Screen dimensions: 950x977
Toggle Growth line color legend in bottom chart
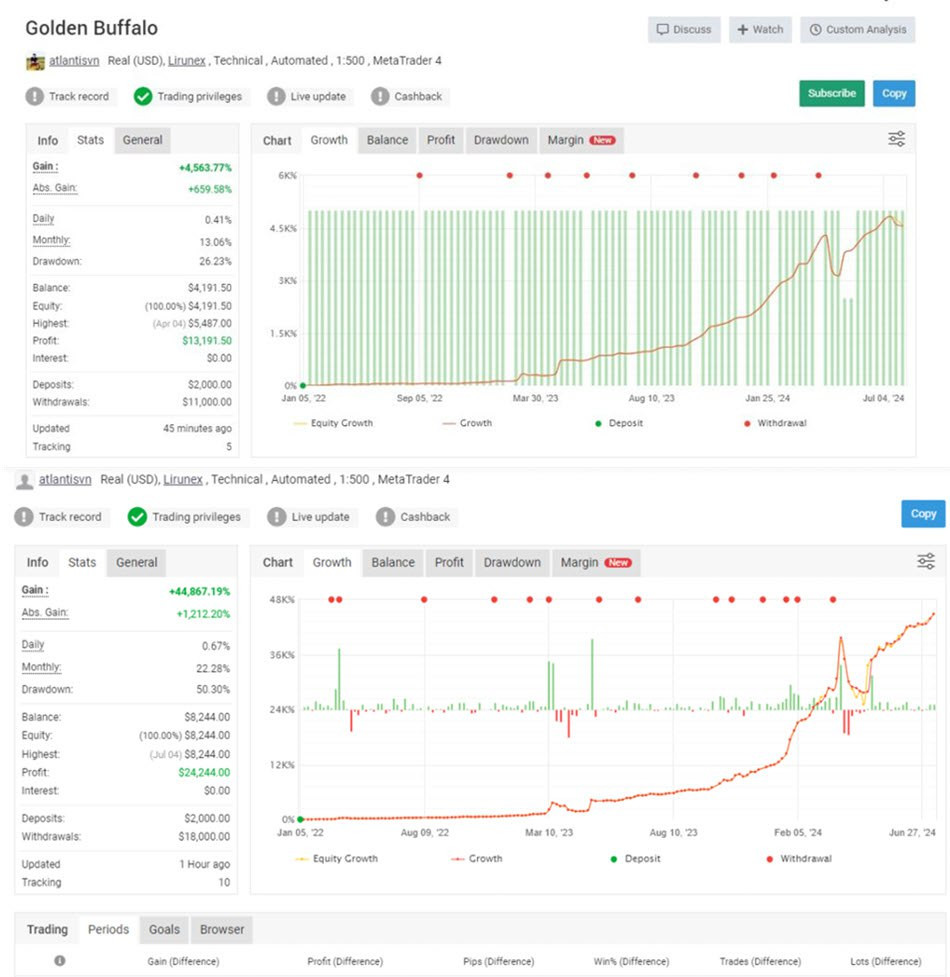476,858
